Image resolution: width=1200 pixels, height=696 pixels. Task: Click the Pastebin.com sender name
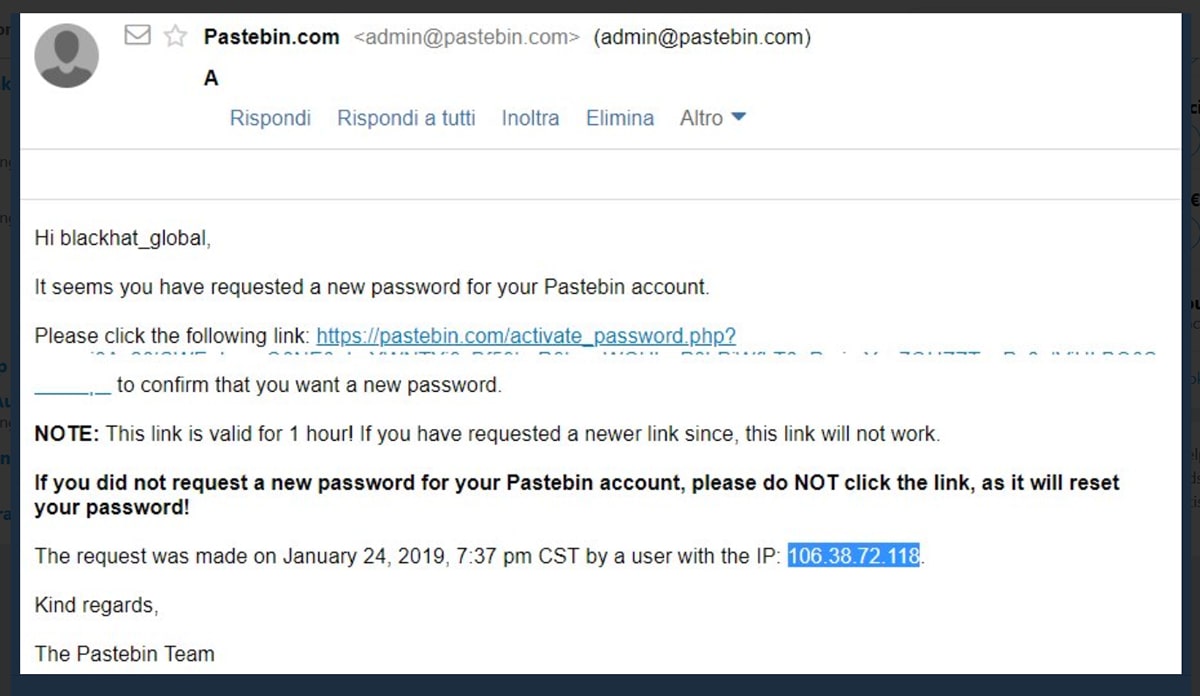point(271,37)
